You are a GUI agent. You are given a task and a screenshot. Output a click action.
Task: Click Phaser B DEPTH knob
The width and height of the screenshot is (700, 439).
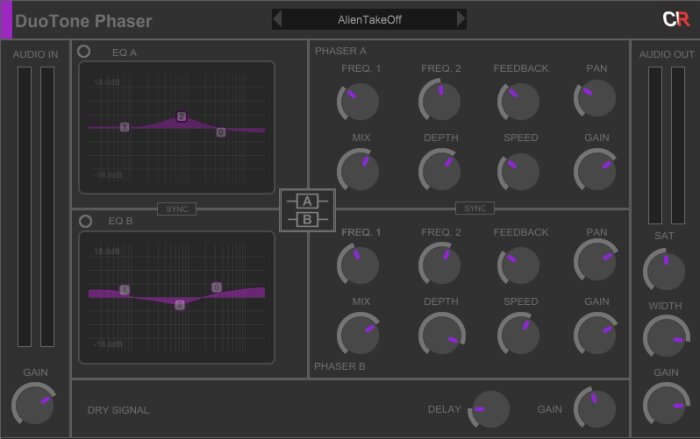[x=441, y=334]
